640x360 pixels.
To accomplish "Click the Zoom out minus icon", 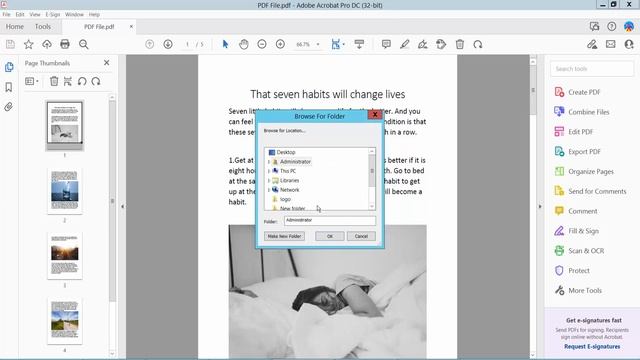I will [x=262, y=44].
